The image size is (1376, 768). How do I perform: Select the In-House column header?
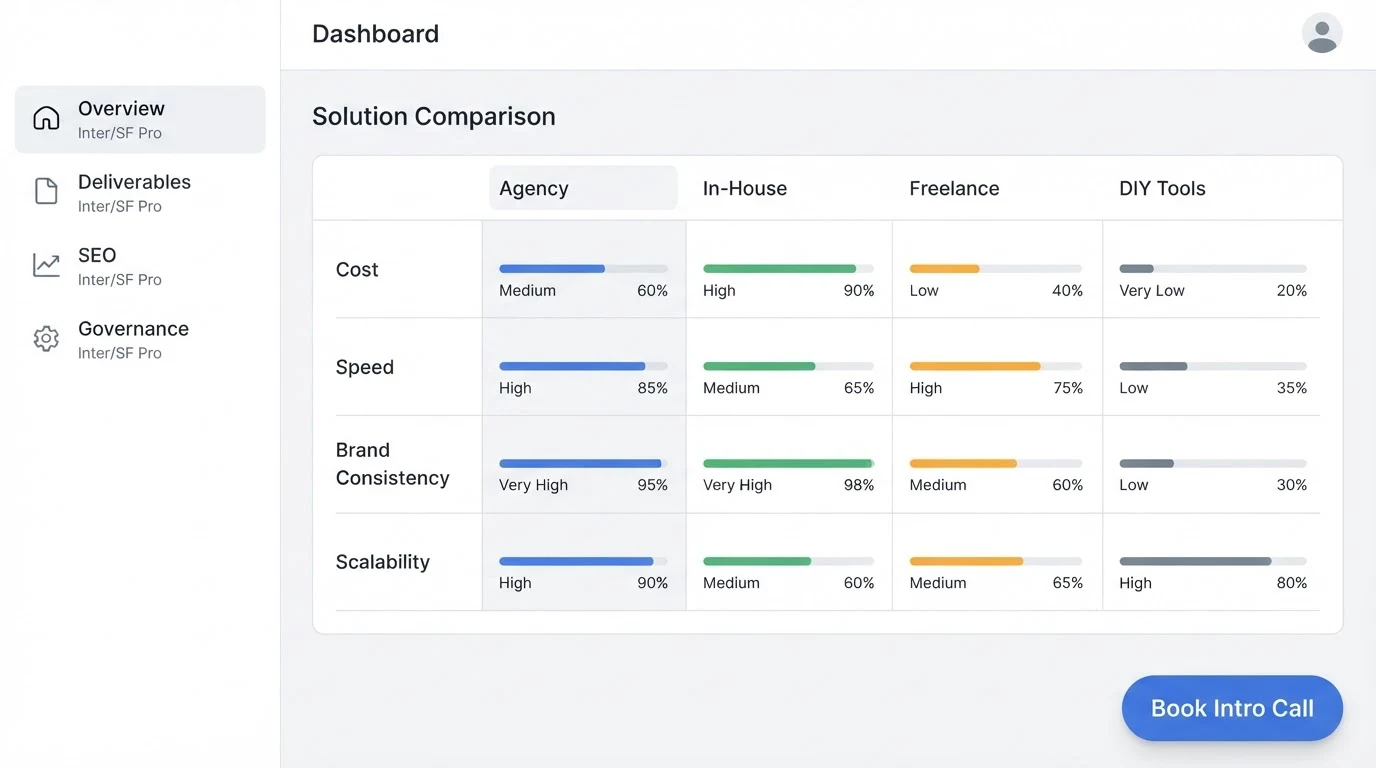[x=745, y=188]
